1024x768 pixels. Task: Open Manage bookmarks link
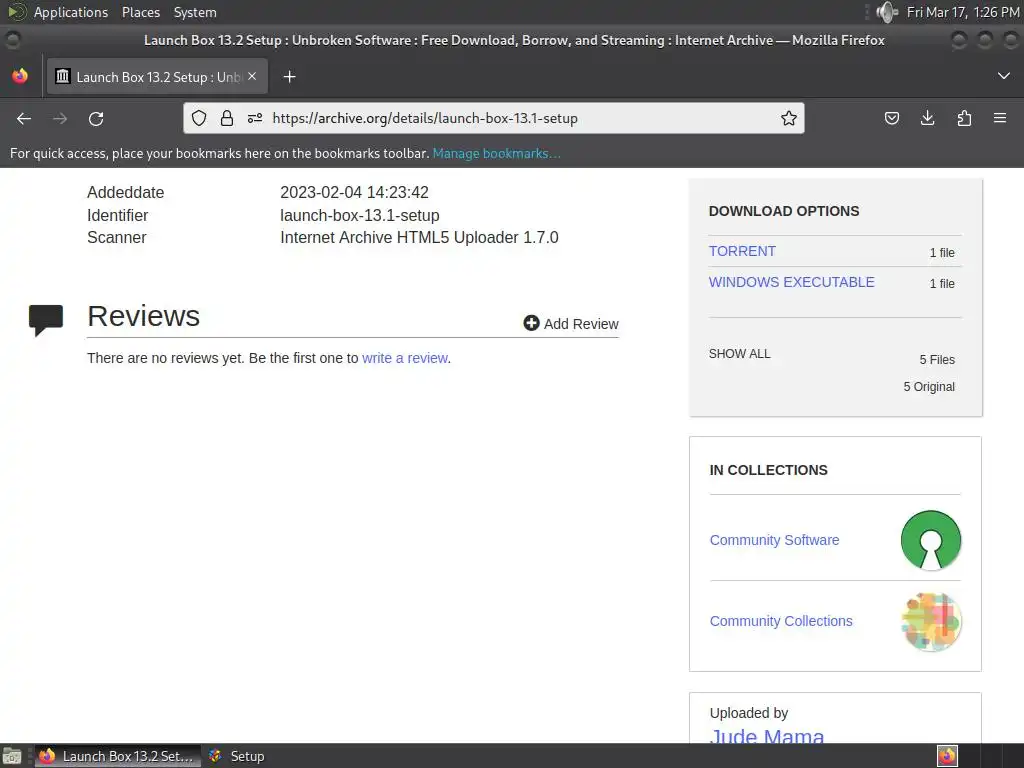coord(496,153)
